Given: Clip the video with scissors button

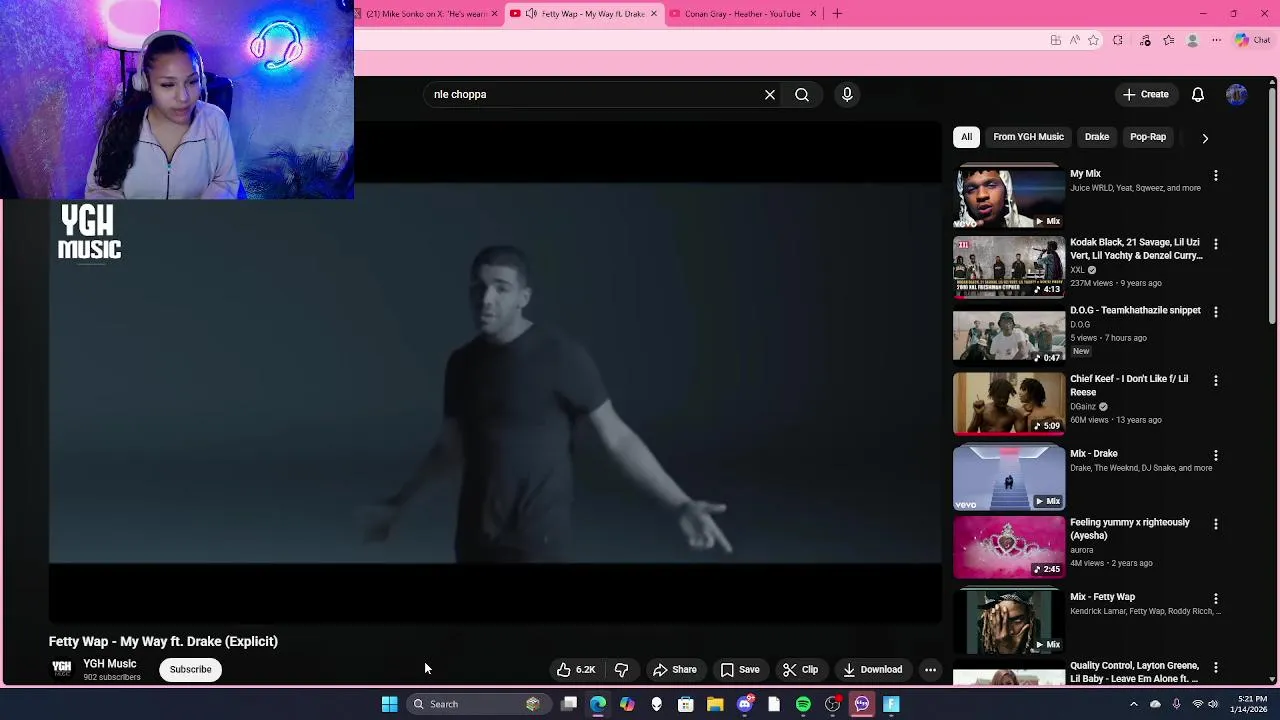Looking at the screenshot, I should [800, 670].
